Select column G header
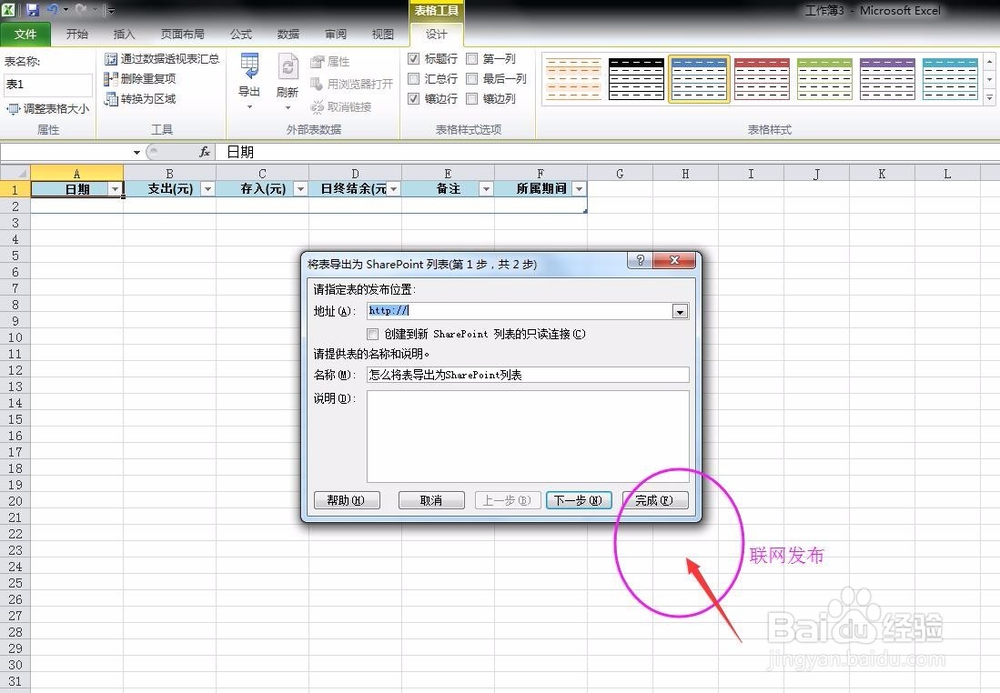The image size is (1000, 693). click(x=620, y=173)
